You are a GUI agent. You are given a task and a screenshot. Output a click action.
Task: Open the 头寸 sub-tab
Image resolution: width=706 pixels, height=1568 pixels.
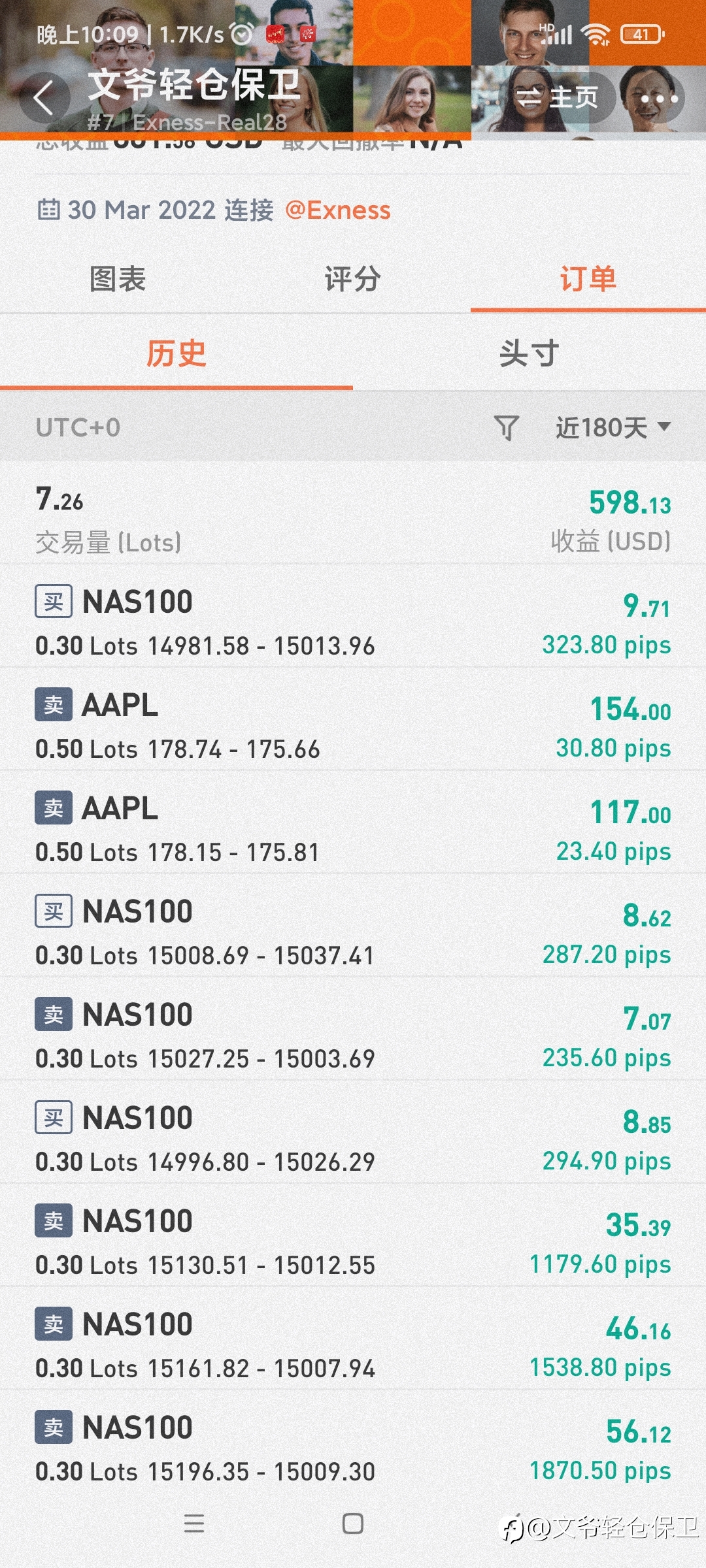click(529, 354)
